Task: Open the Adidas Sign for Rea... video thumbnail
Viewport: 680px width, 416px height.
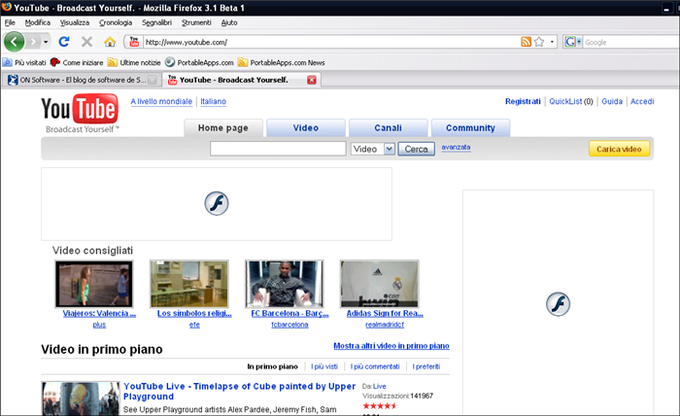Action: (379, 284)
